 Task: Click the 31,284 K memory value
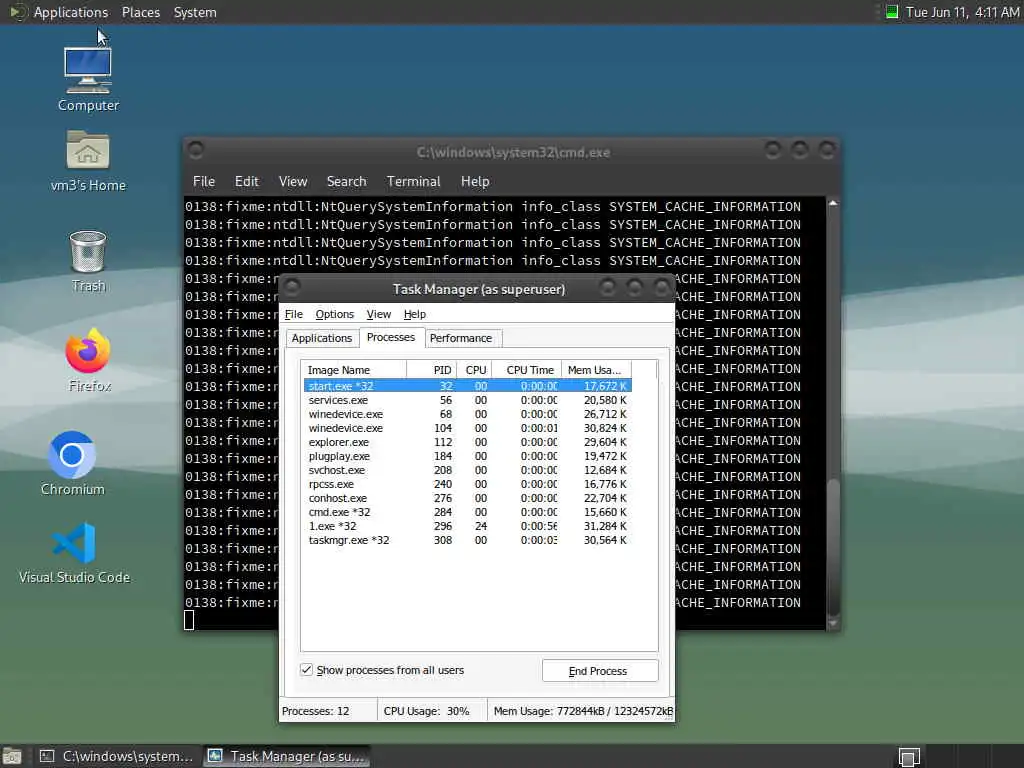click(605, 526)
